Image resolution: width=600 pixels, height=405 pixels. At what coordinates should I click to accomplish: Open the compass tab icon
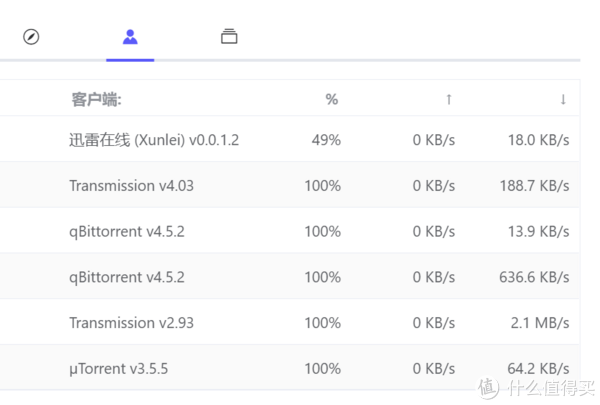pos(31,37)
